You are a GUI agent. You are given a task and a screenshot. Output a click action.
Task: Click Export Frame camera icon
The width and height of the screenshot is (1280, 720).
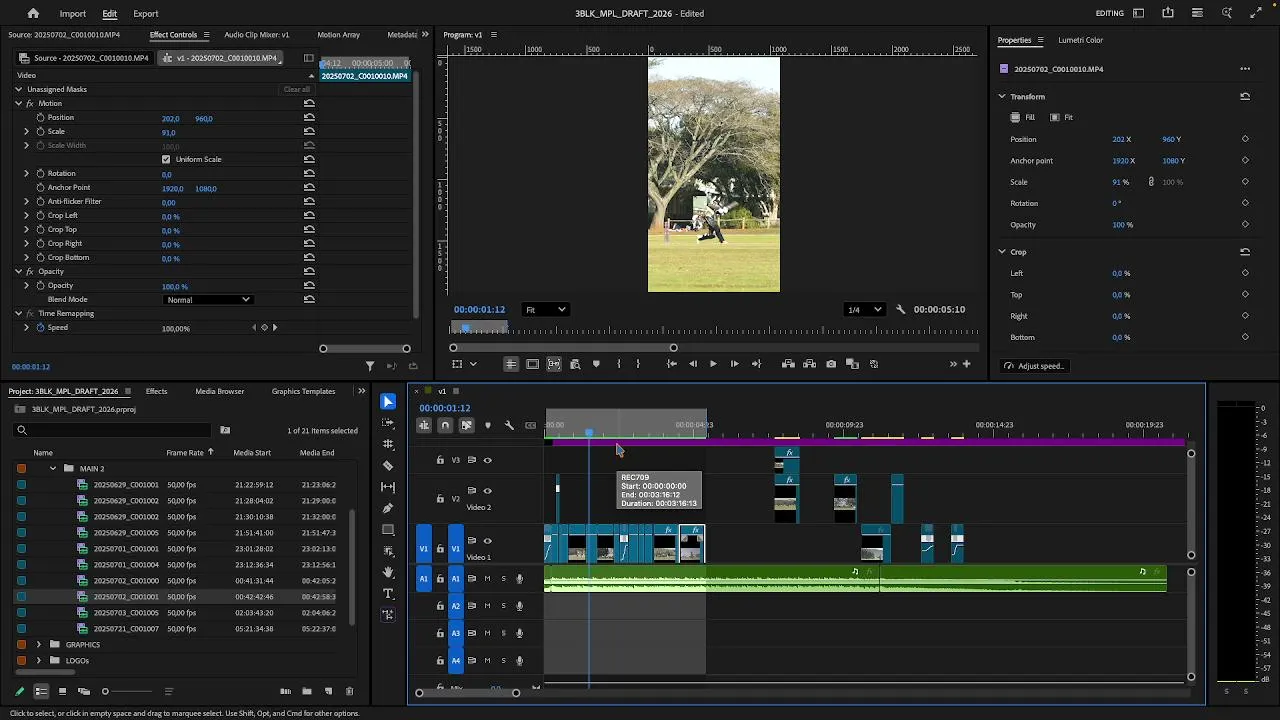click(831, 364)
